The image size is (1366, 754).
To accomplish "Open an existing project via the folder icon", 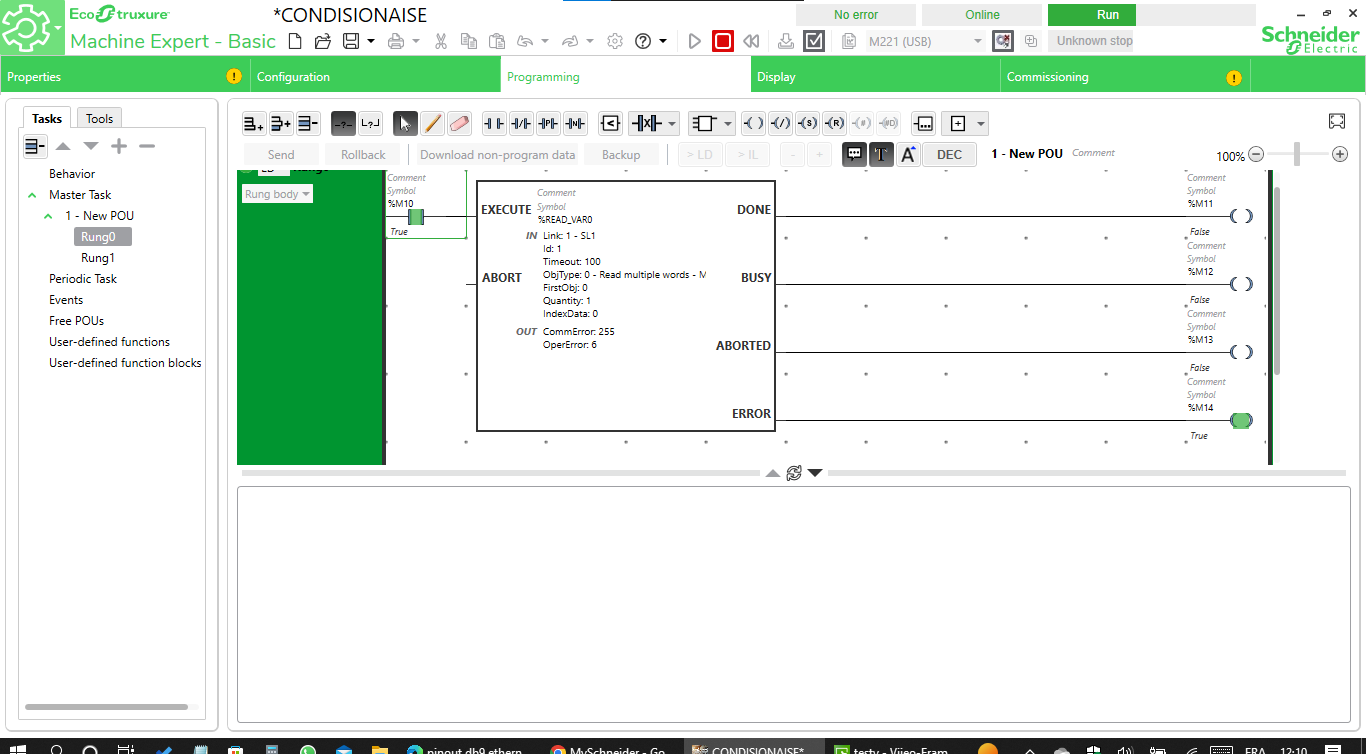I will click(323, 41).
